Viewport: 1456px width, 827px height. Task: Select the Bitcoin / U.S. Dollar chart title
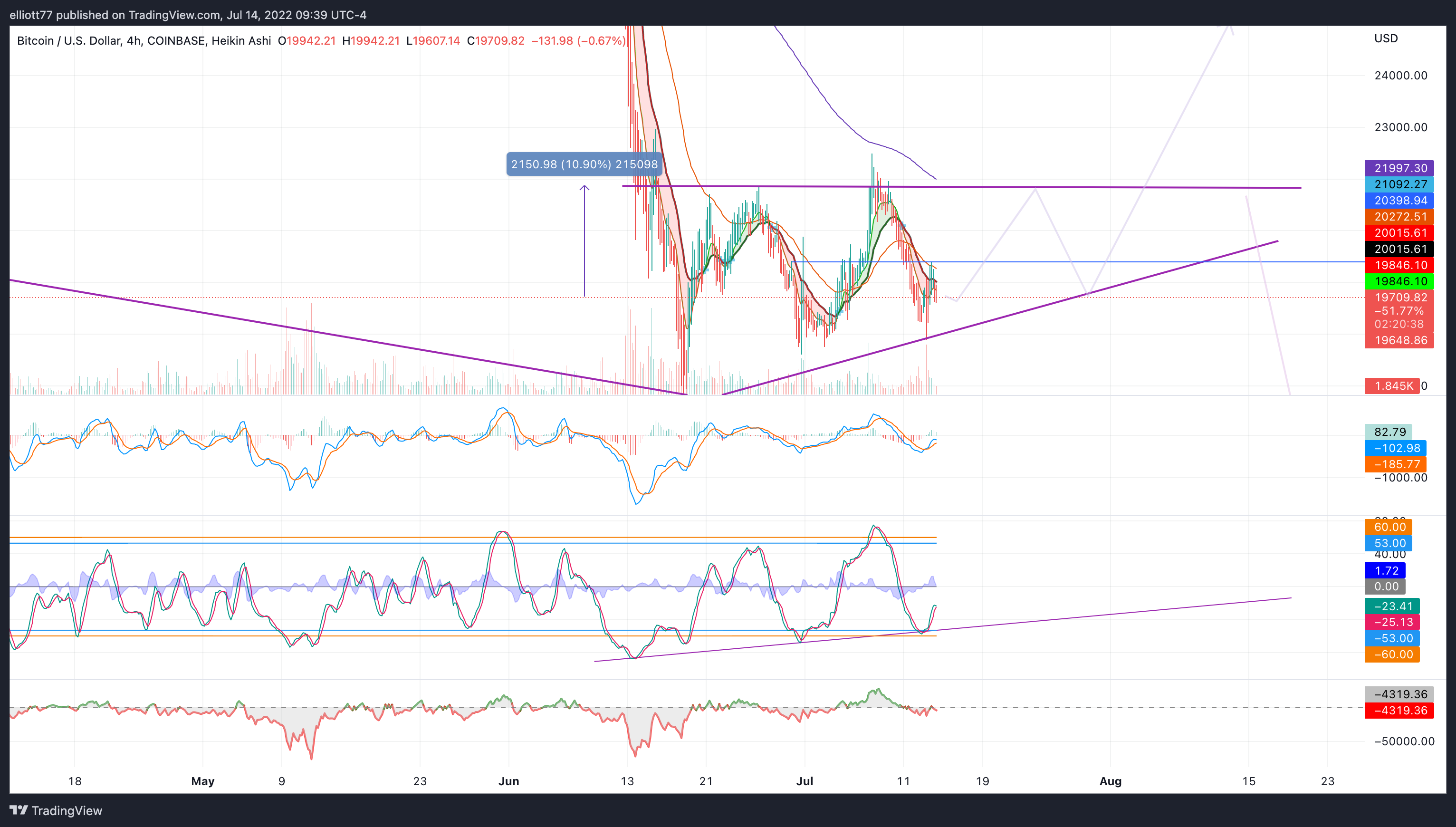click(x=144, y=41)
